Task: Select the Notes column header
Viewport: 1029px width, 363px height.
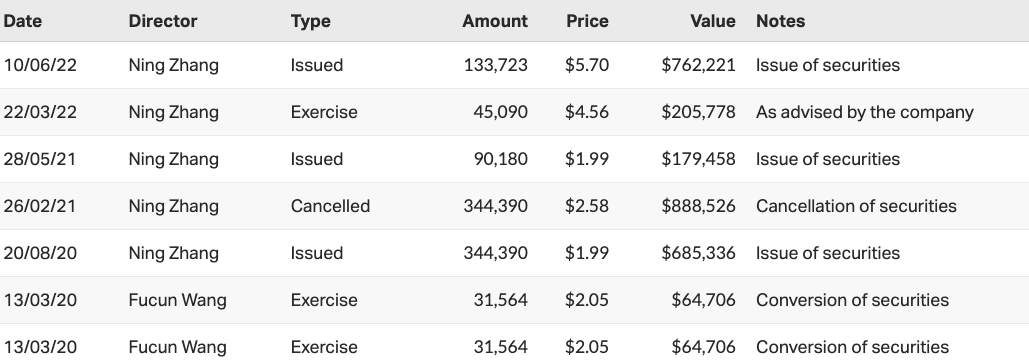Action: pyautogui.click(x=780, y=21)
